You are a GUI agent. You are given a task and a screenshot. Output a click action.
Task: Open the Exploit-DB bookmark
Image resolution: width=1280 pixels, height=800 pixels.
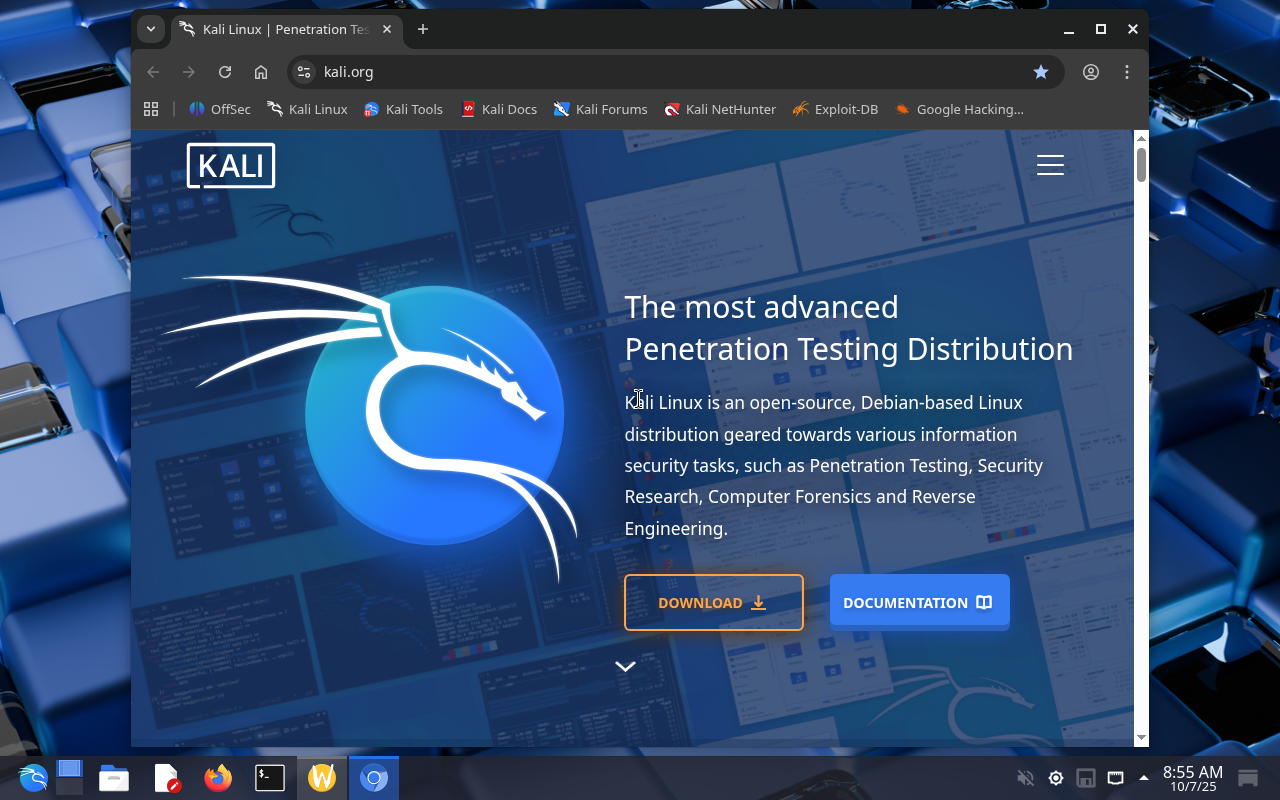835,109
